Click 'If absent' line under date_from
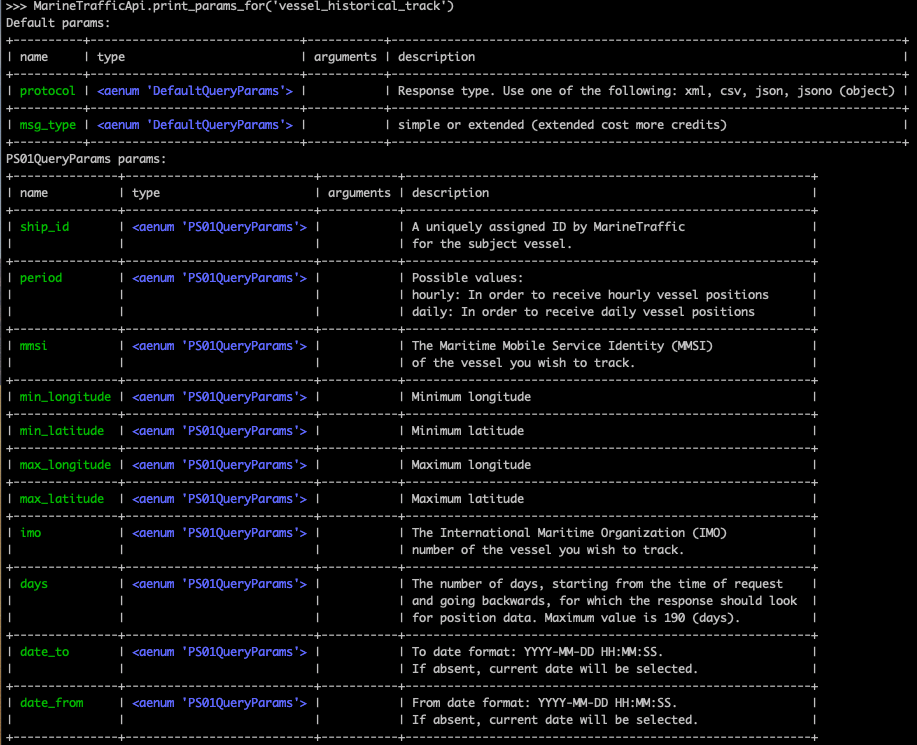This screenshot has width=917, height=745. (555, 720)
